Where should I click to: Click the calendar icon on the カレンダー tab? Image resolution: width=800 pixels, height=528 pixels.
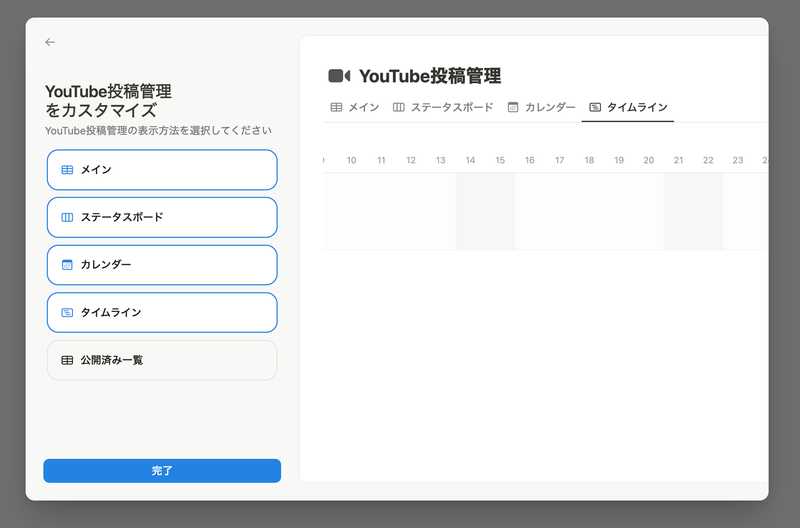pyautogui.click(x=513, y=107)
